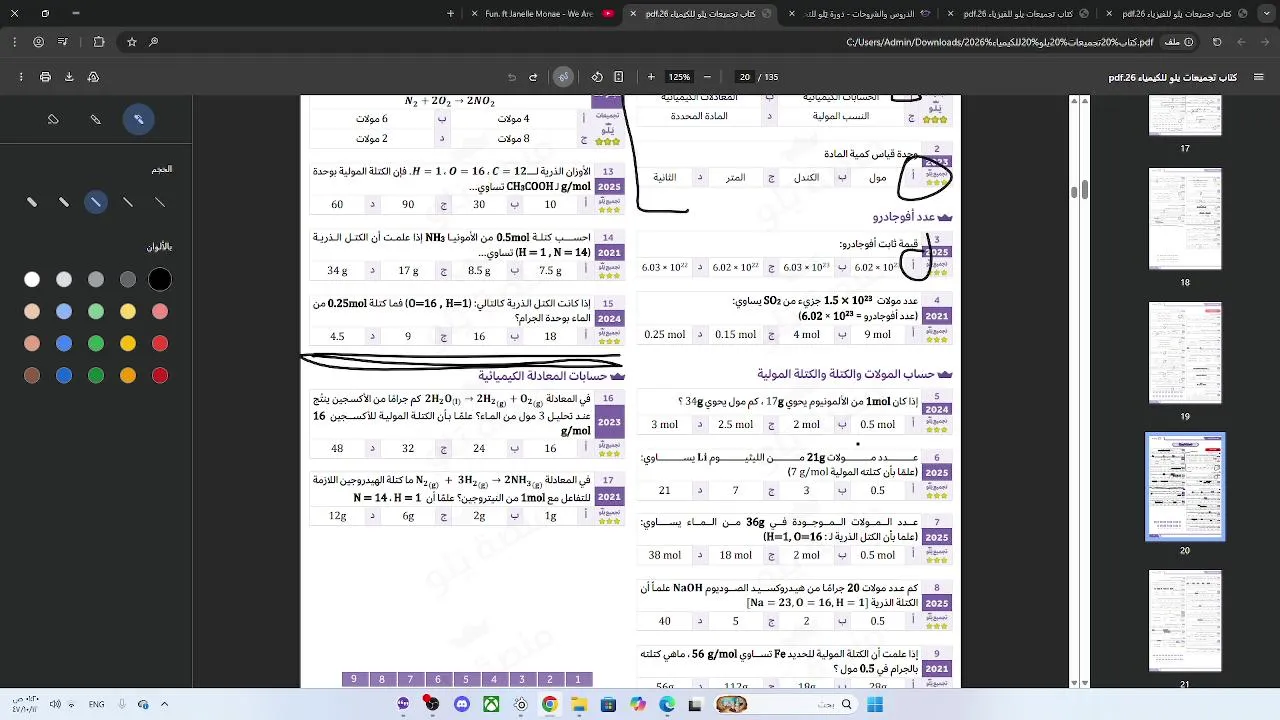This screenshot has width=1280, height=720.
Task: Pick the bright green color swatch
Action: point(96,344)
